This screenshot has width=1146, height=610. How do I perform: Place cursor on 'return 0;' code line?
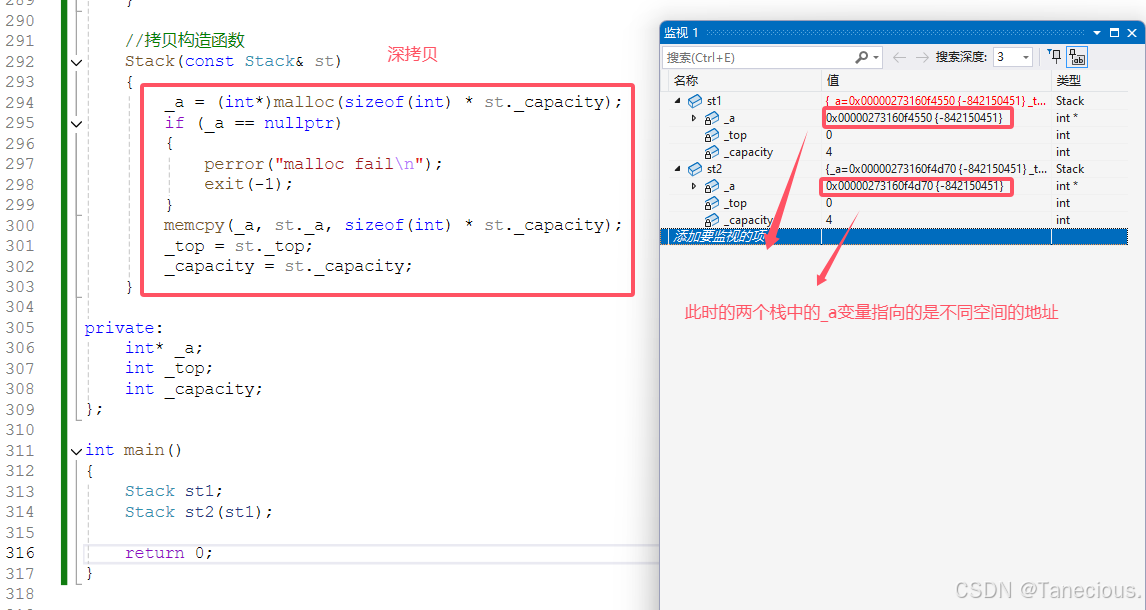click(168, 553)
